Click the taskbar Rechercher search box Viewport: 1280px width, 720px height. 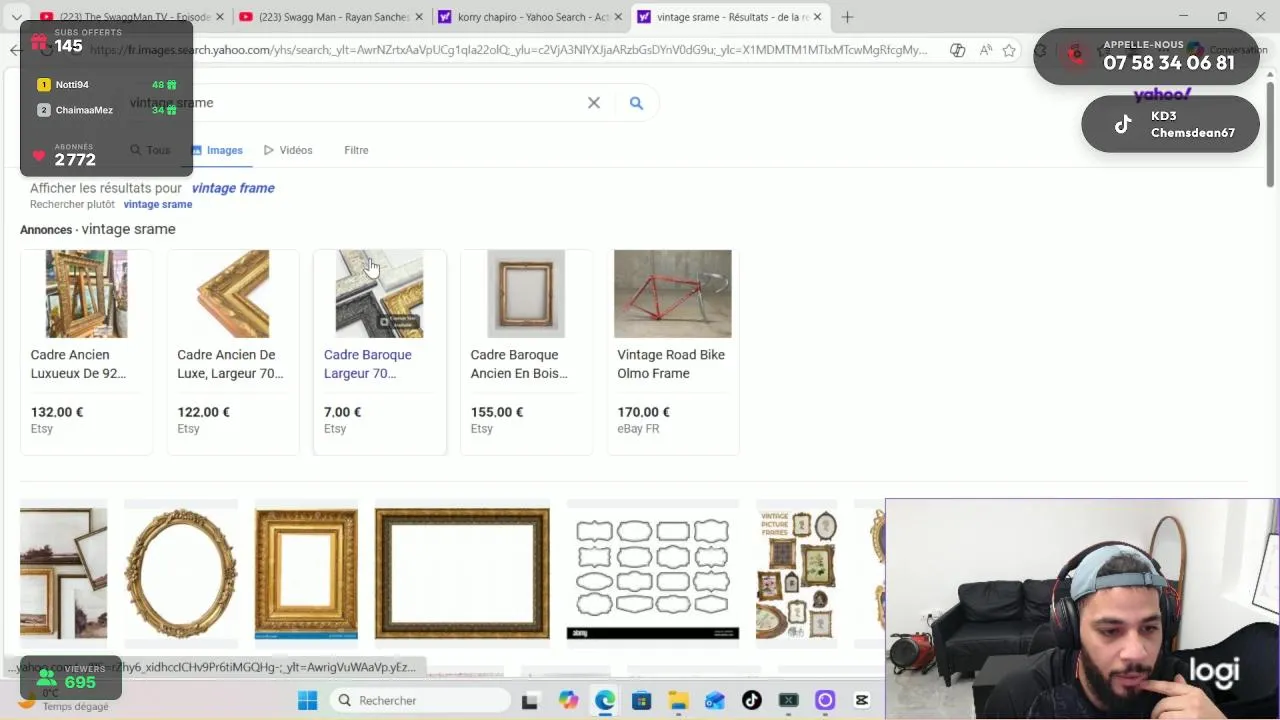(x=420, y=700)
